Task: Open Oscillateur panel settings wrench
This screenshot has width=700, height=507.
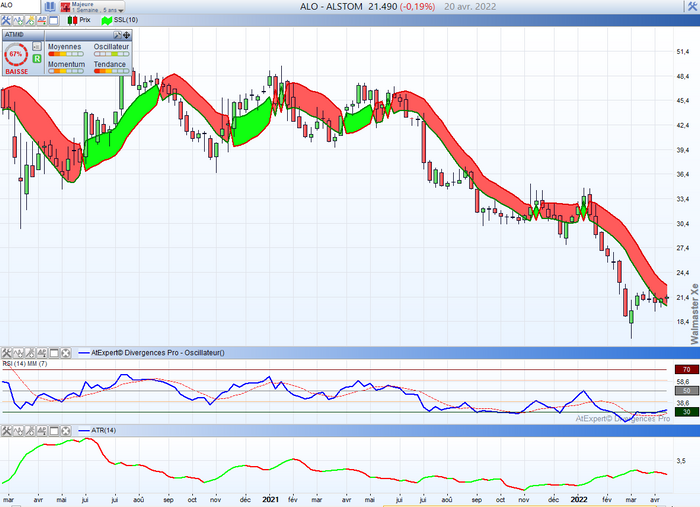Action: 6,353
